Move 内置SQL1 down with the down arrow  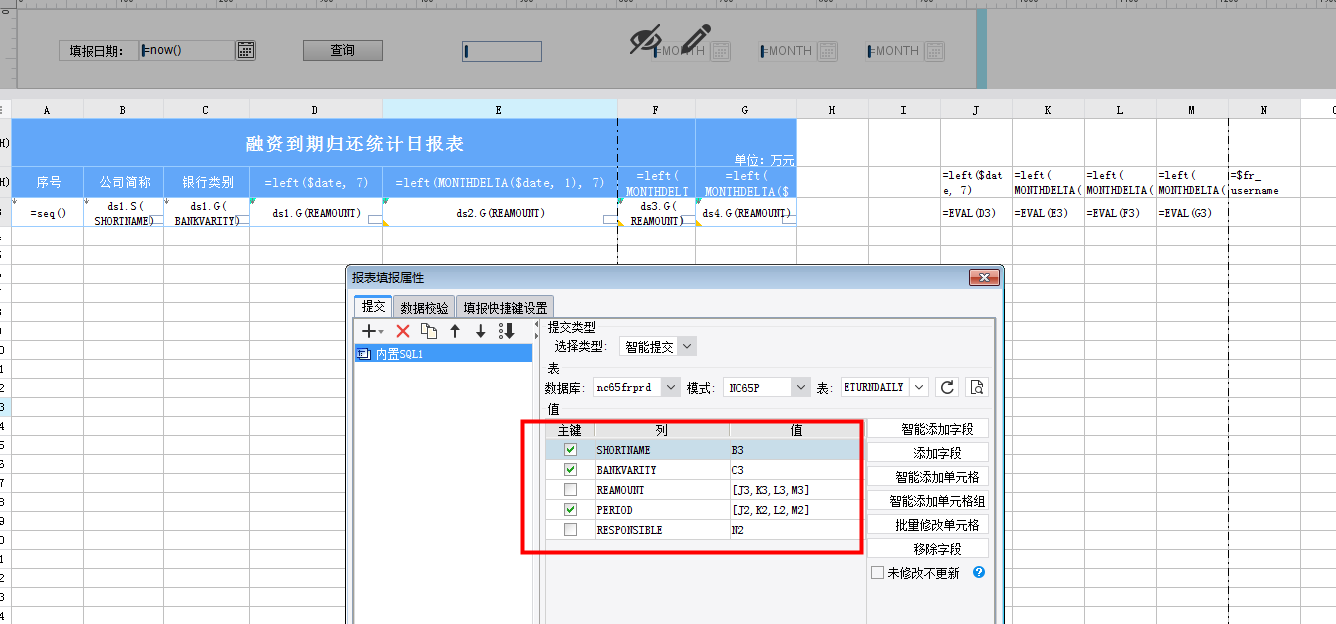(480, 331)
